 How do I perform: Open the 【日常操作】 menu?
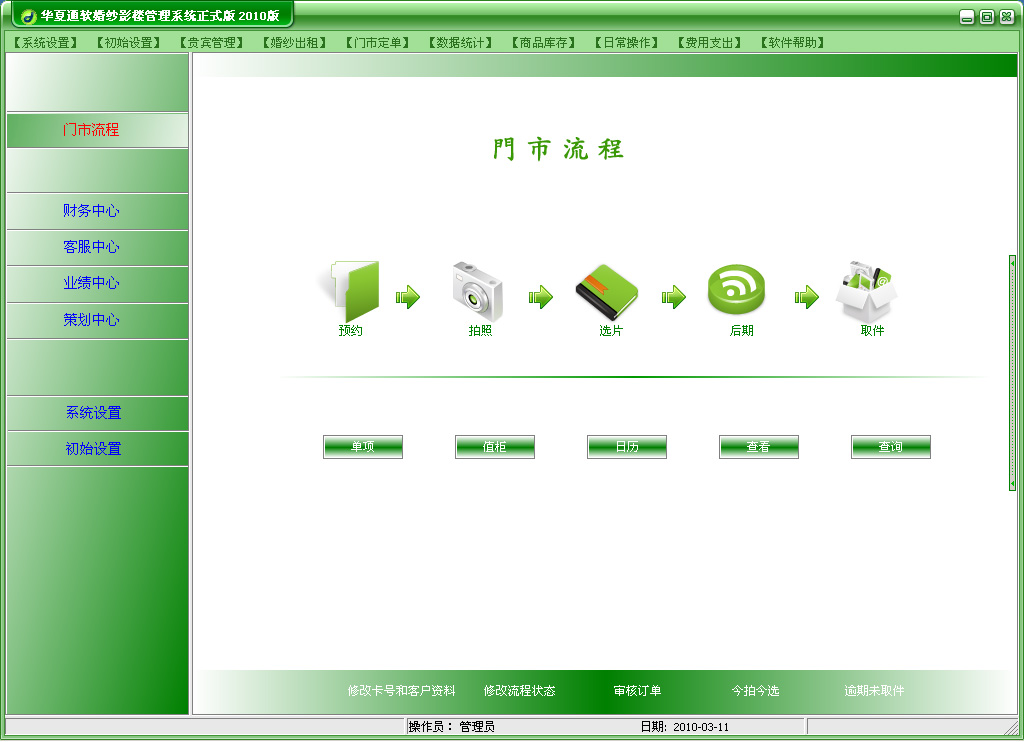click(626, 42)
